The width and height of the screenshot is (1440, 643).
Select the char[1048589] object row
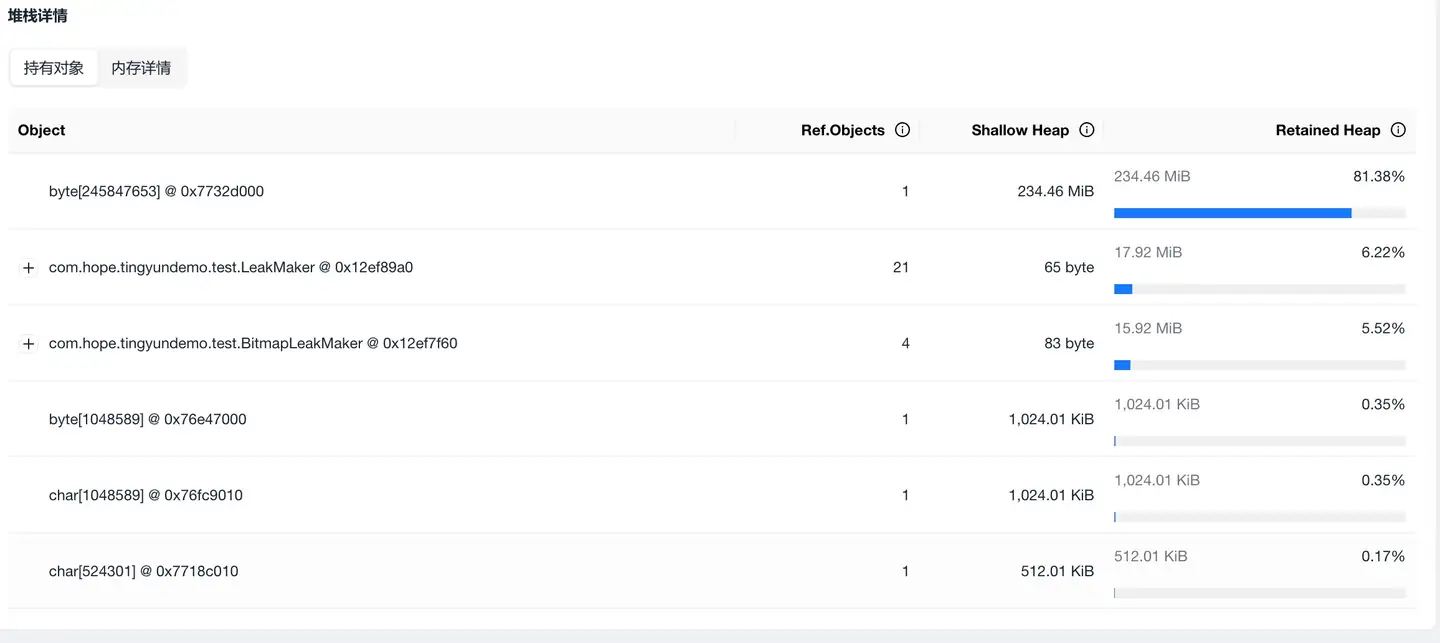pos(145,495)
